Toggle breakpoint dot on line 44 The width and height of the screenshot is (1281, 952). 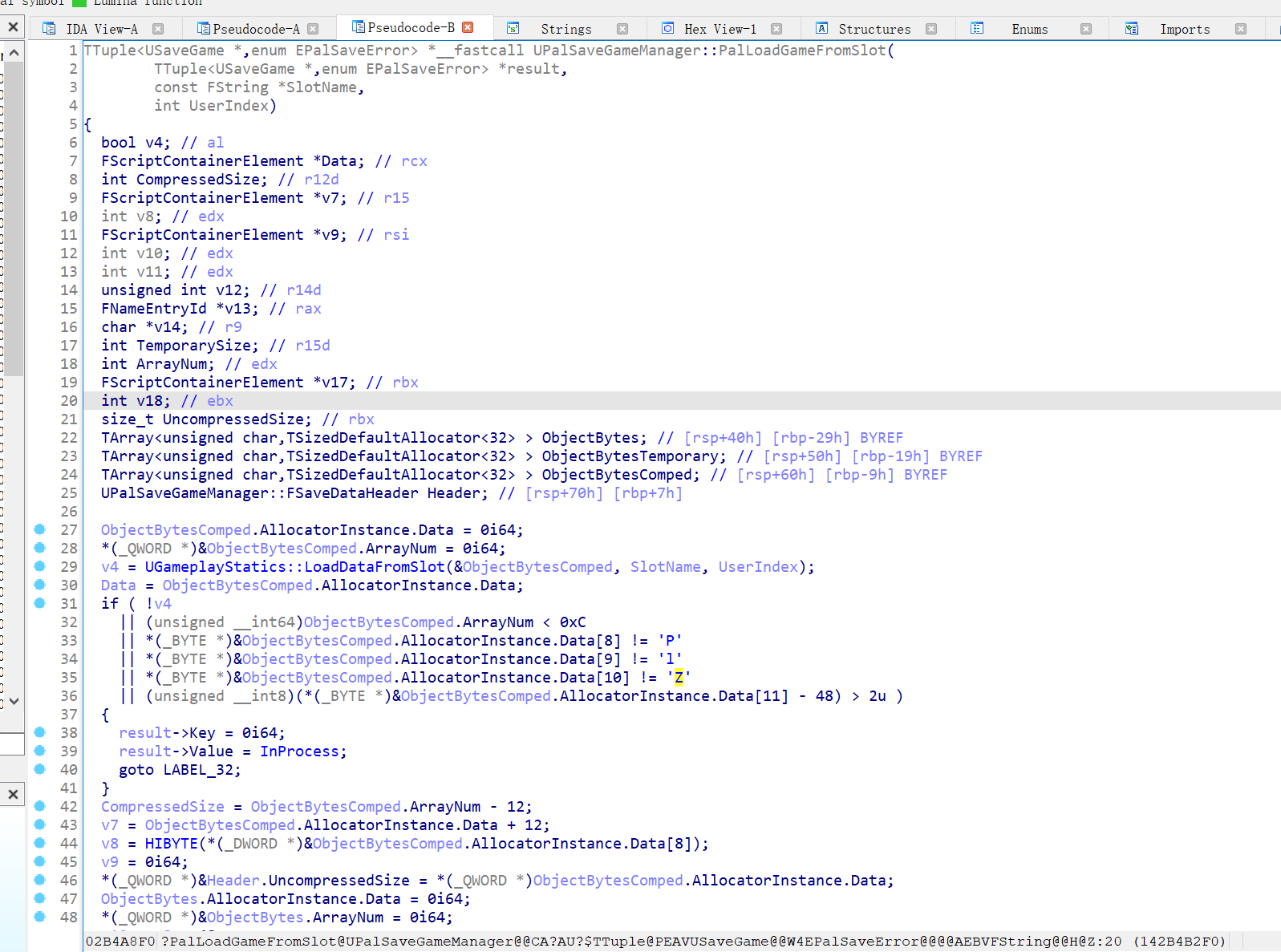tap(40, 843)
